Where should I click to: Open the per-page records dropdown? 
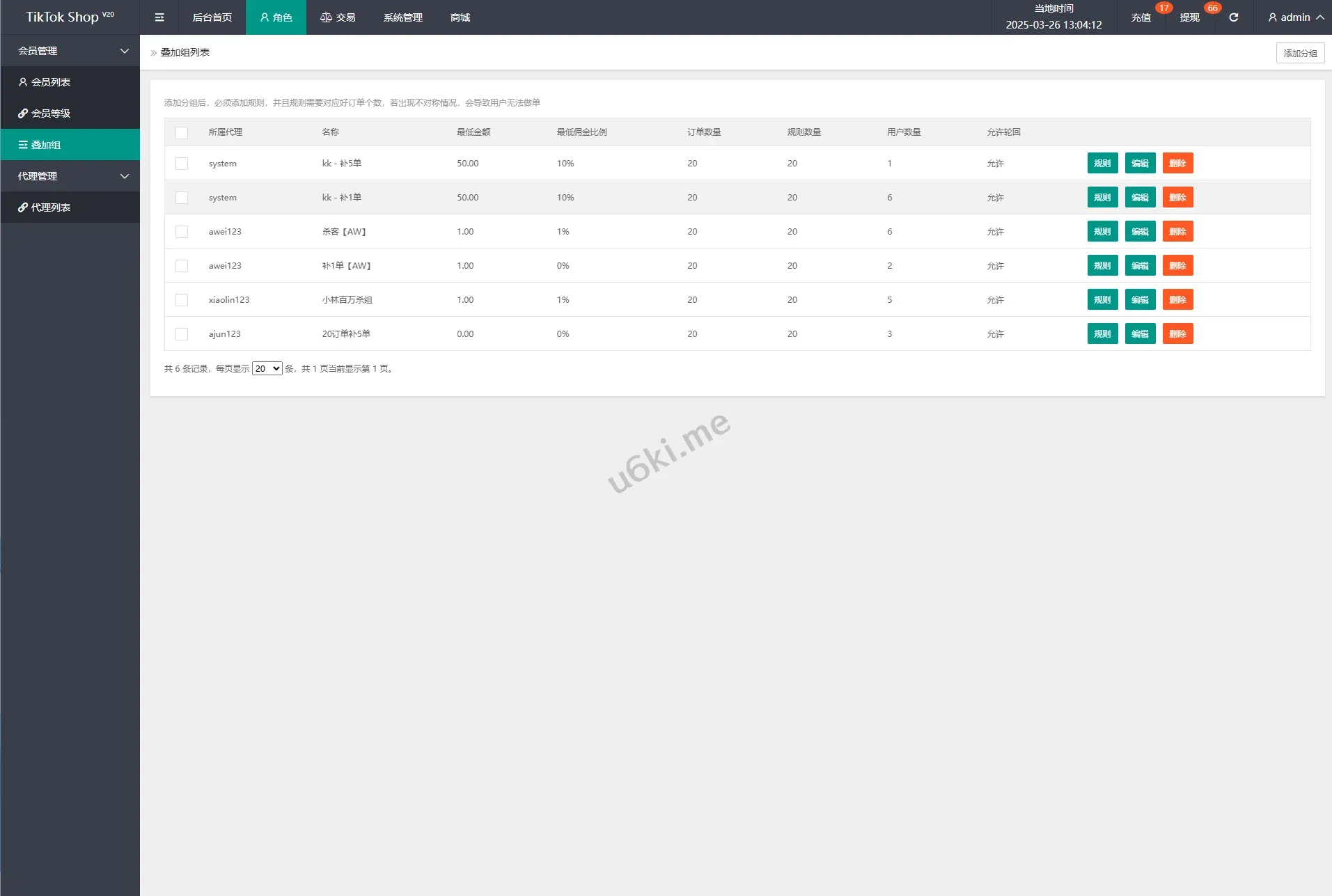267,369
